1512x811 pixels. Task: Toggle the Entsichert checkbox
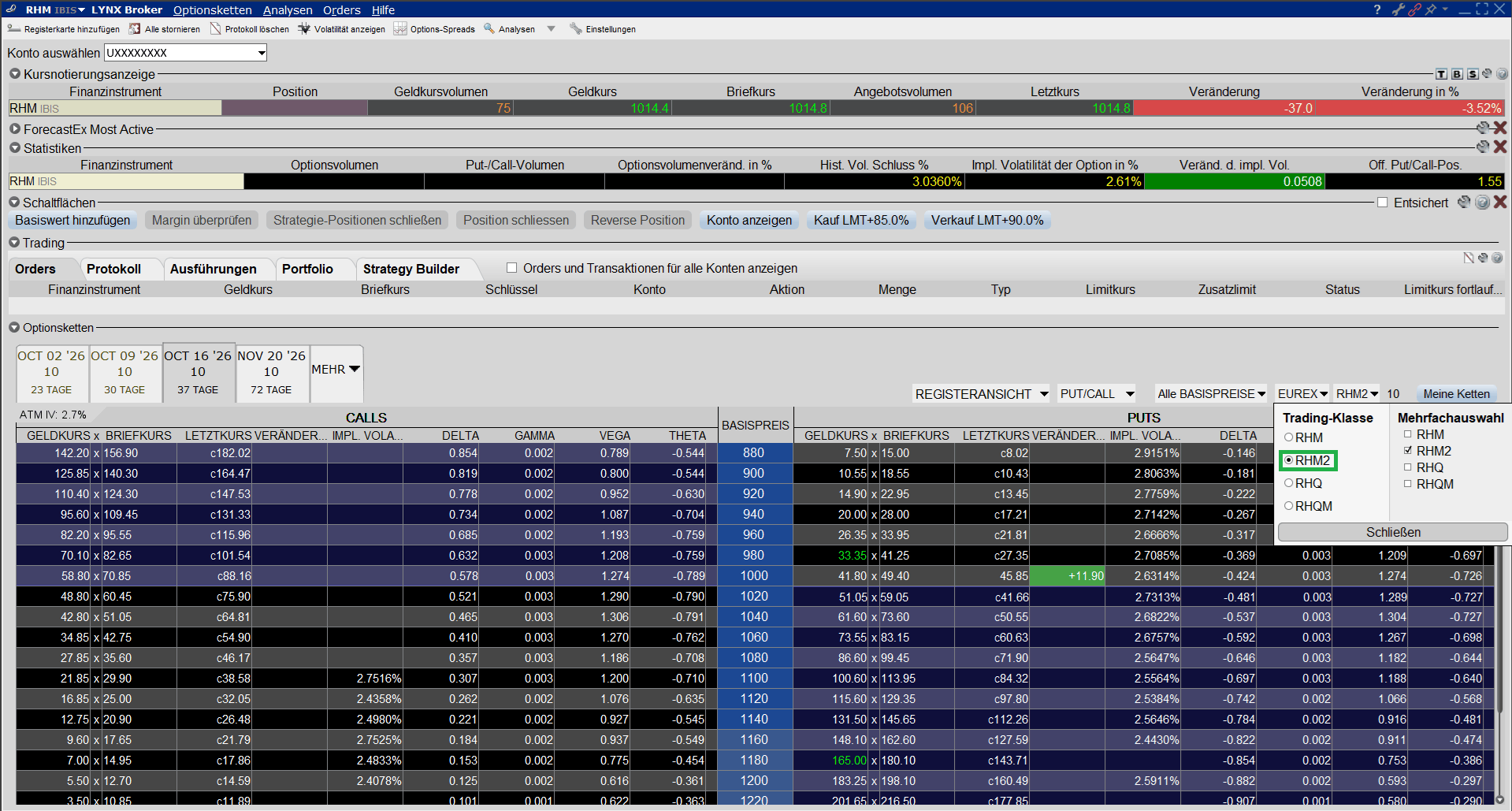tap(1382, 203)
